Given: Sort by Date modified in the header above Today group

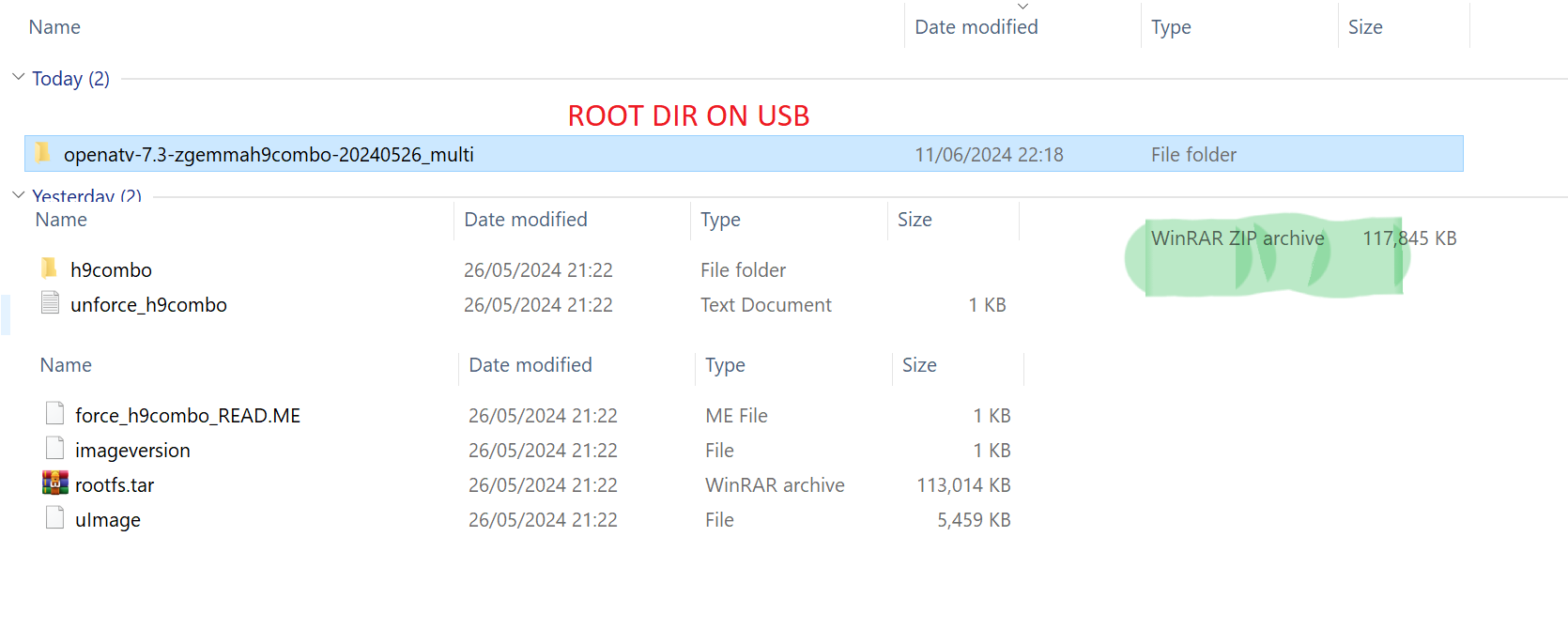Looking at the screenshot, I should [976, 27].
